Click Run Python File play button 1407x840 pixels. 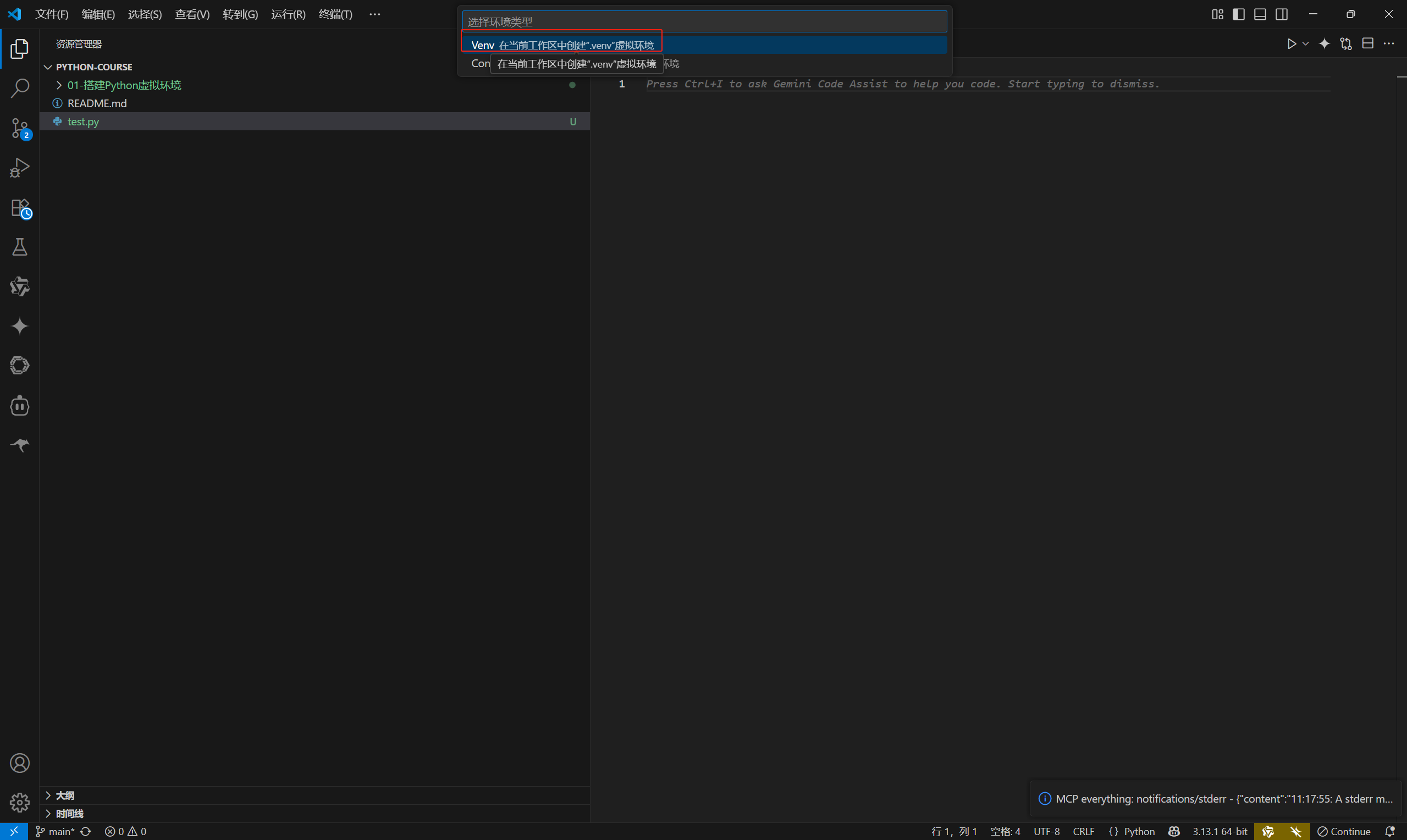[x=1291, y=44]
